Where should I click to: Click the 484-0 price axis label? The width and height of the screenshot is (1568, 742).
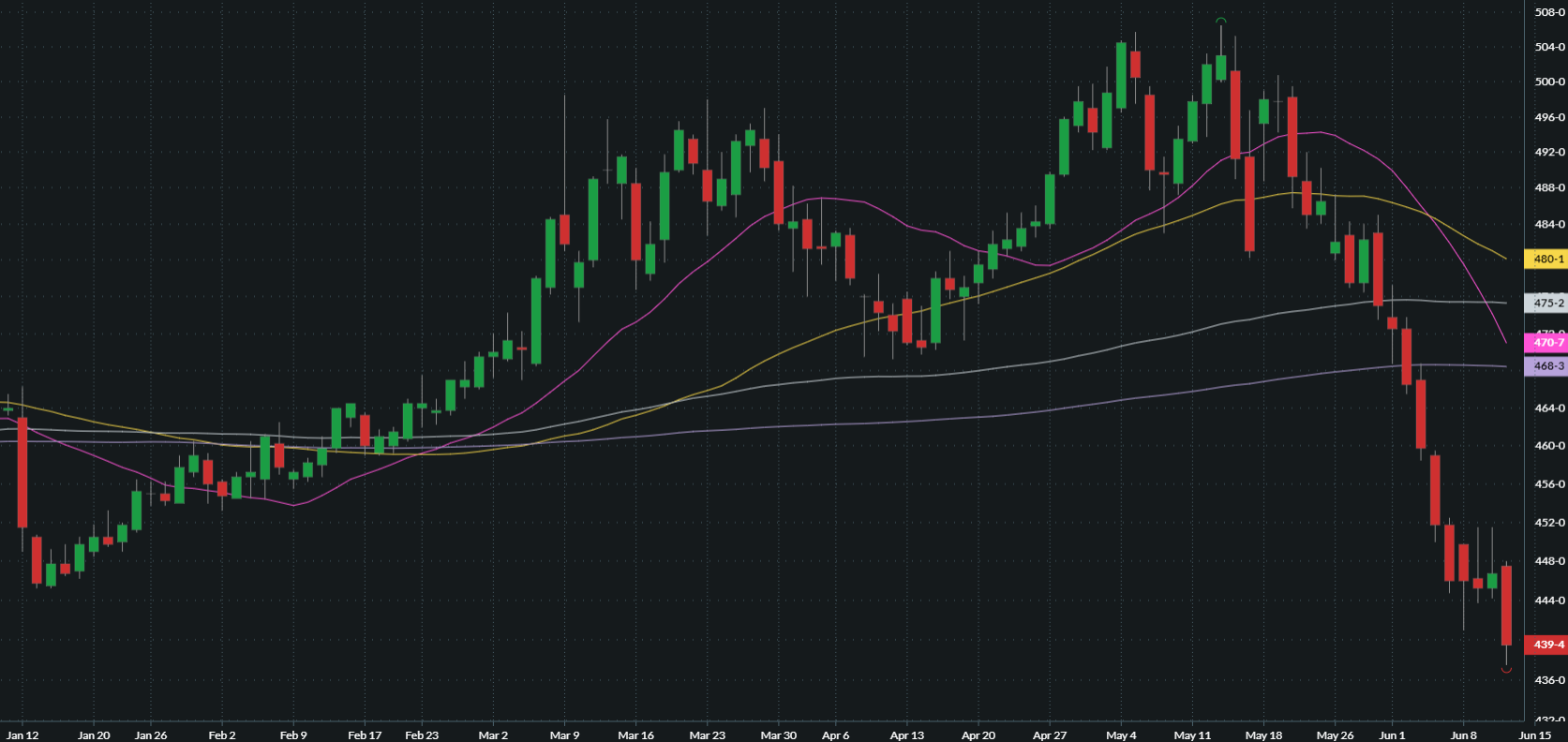tap(1549, 224)
